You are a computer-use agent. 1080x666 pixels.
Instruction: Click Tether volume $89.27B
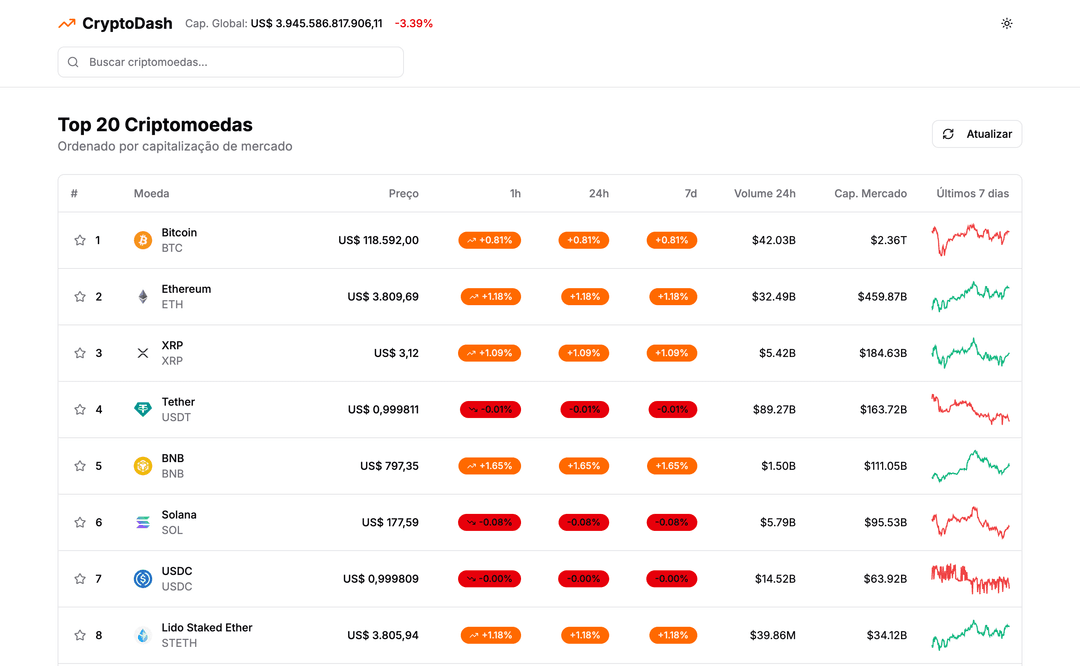click(774, 410)
